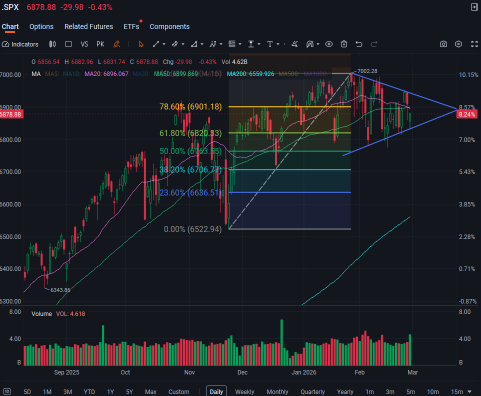Screen dimensions: 481x396
Task: Toggle the orange drawing pencil icon
Action: pos(117,44)
